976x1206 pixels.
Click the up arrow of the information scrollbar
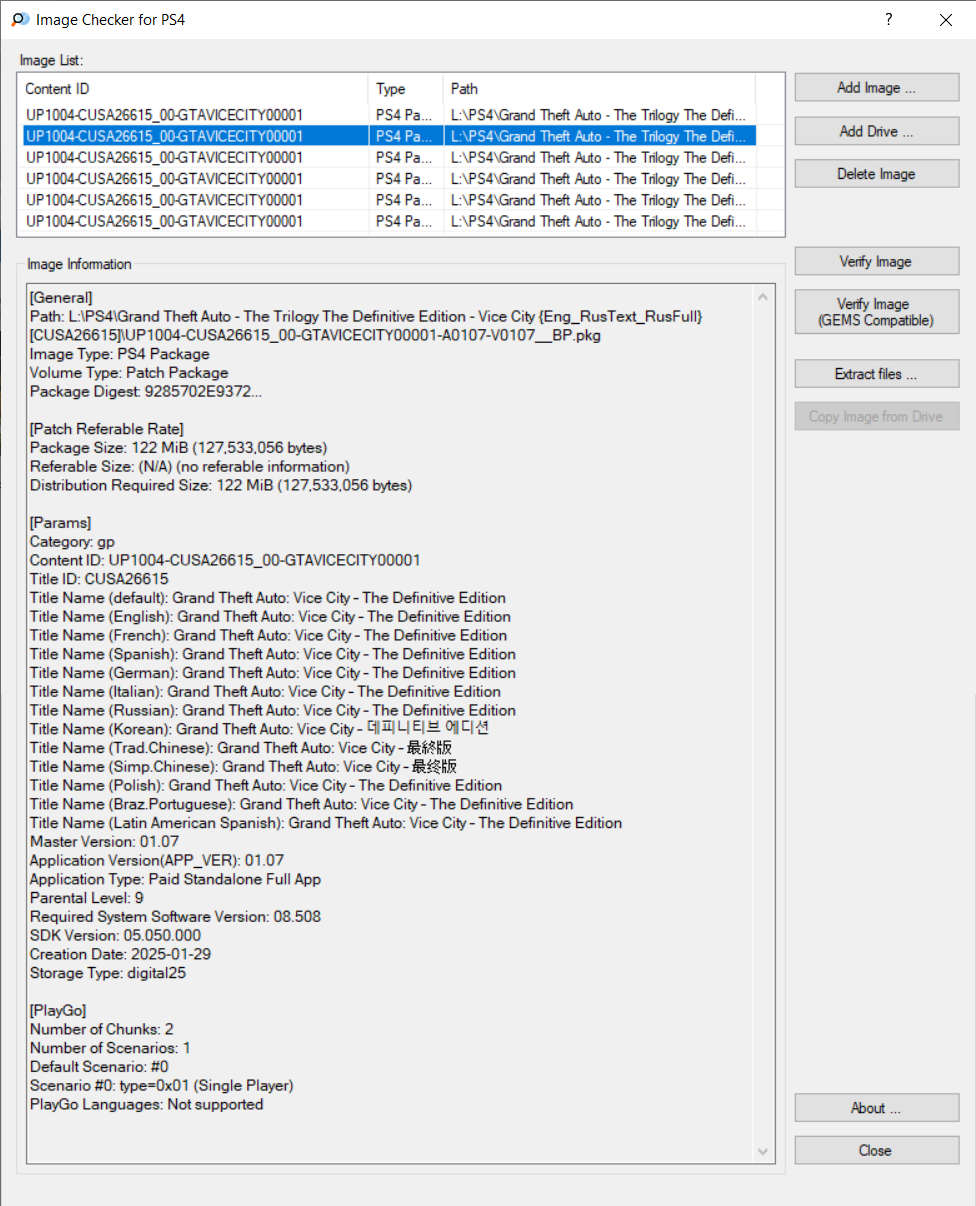tap(765, 296)
